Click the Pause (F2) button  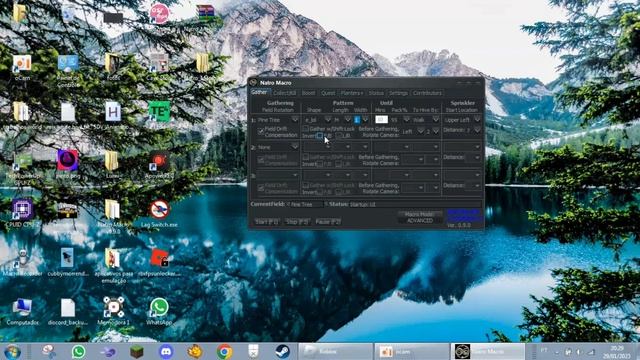tap(328, 222)
